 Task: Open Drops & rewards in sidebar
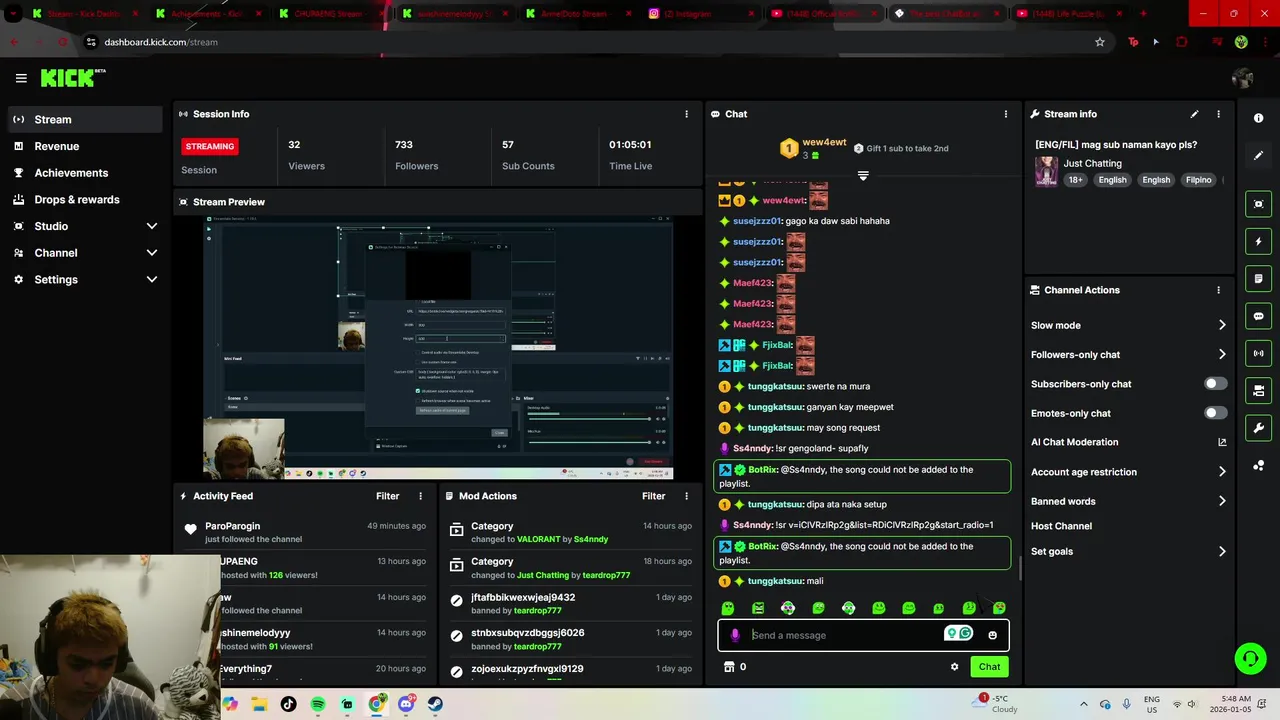coord(84,199)
